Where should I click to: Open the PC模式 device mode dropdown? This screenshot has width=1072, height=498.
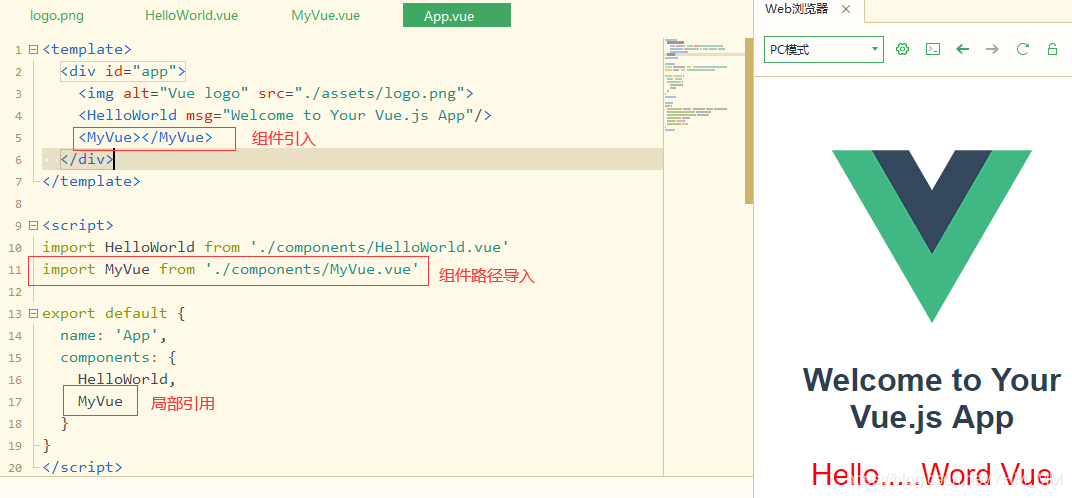point(824,49)
